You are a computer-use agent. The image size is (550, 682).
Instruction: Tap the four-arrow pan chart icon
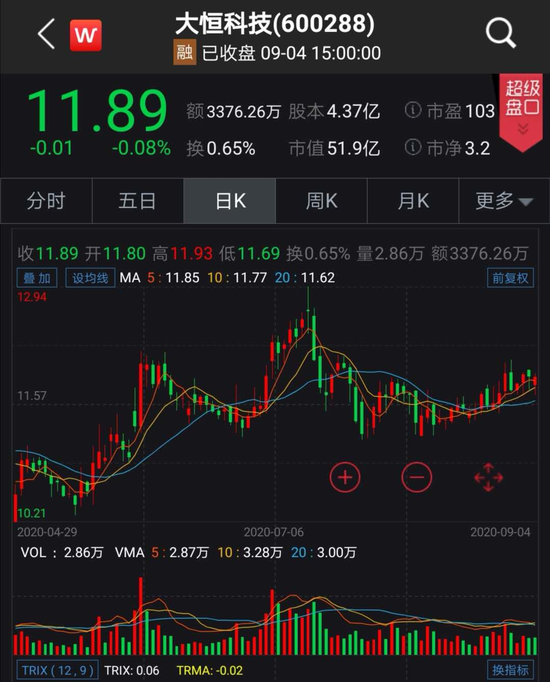488,477
